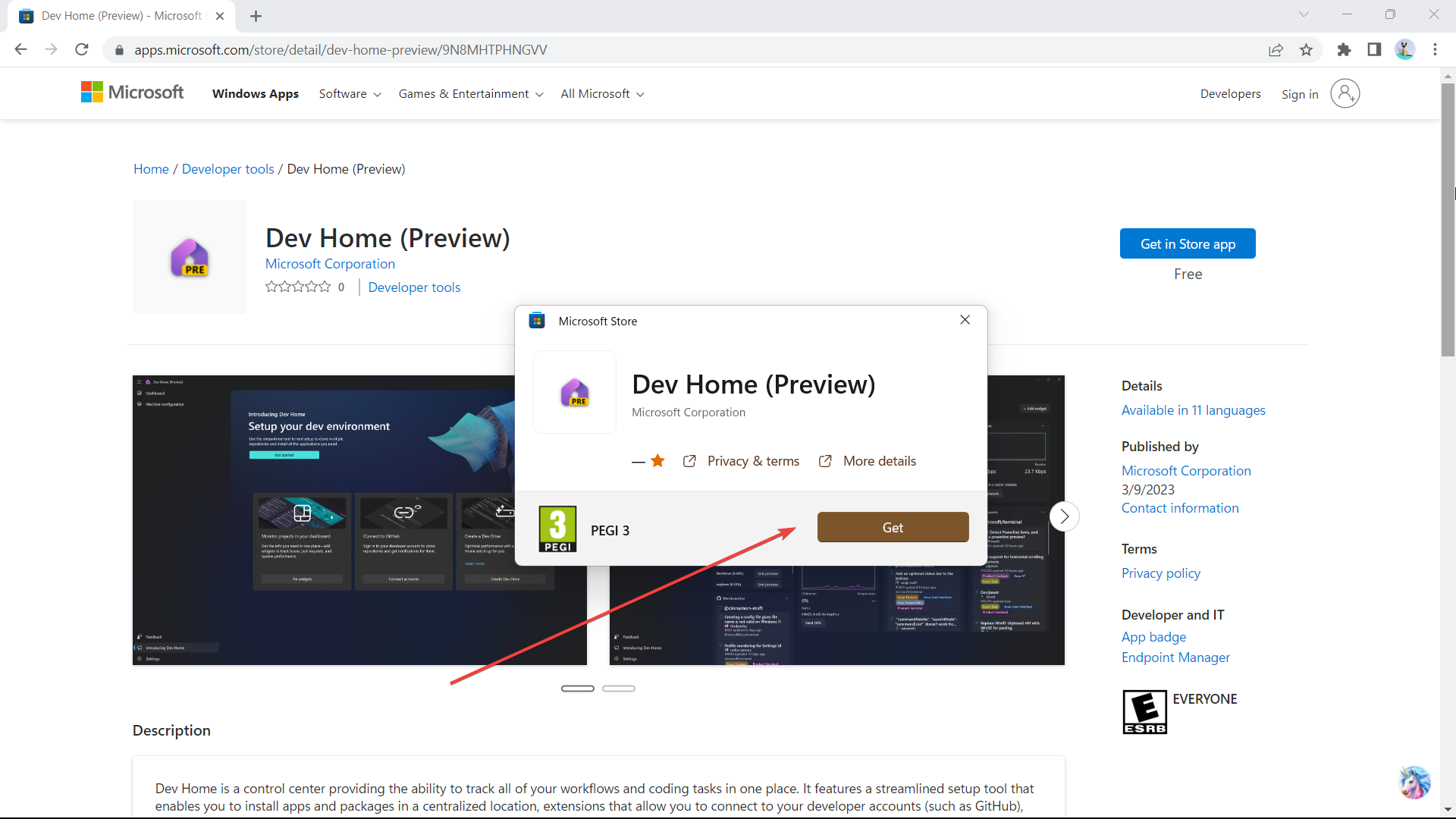Click the ESRB Everyone rating badge
1456x819 pixels.
[1144, 711]
